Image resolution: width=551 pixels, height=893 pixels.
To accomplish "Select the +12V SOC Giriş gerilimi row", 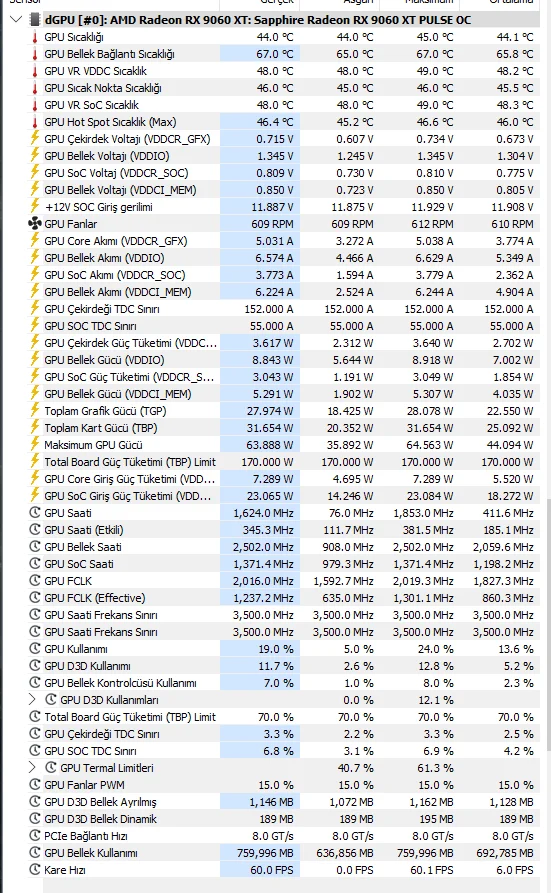I will tap(283, 207).
